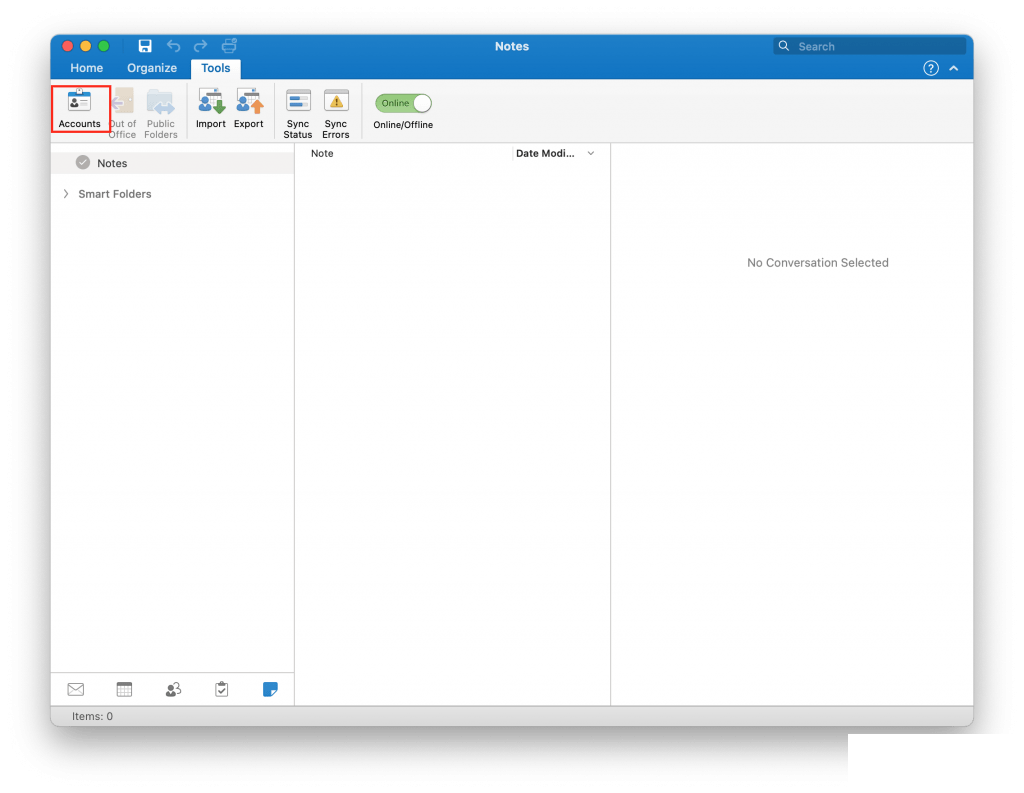Open the Accounts settings
The image size is (1024, 793).
click(x=80, y=108)
